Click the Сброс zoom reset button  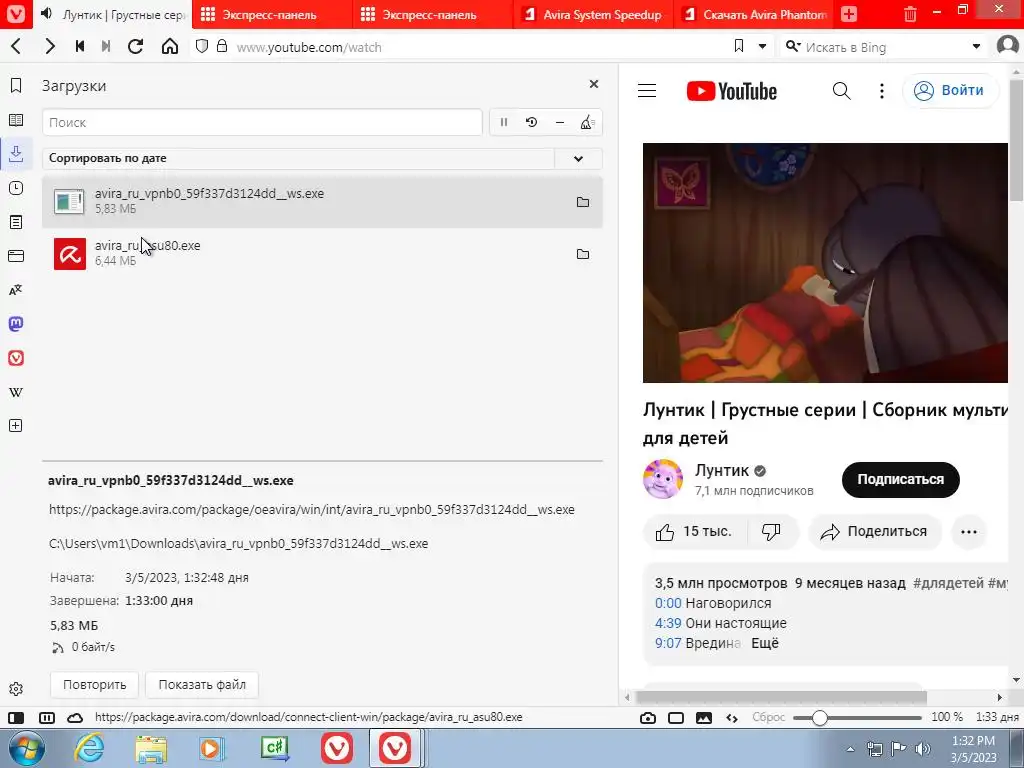click(x=769, y=717)
